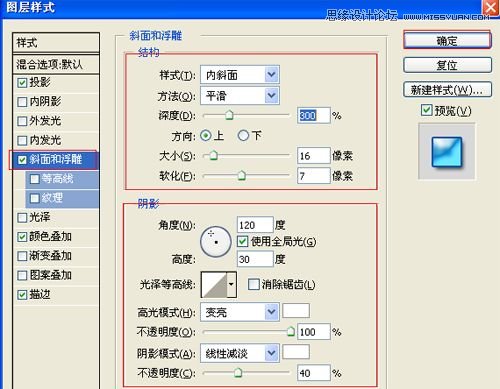The width and height of the screenshot is (500, 389).
Task: Click the shadow opacity field showing 40
Action: pyautogui.click(x=313, y=373)
